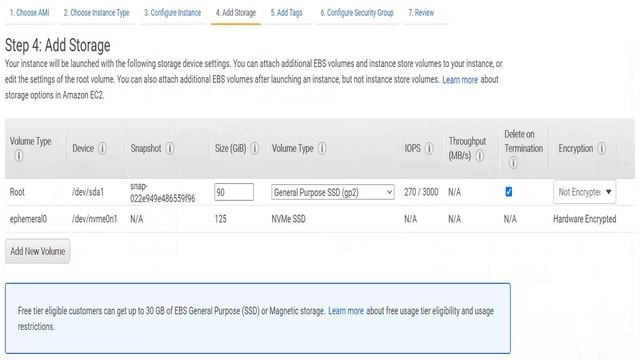Image resolution: width=640 pixels, height=360 pixels.
Task: Open Learn more link about free usage tier
Action: [346, 311]
